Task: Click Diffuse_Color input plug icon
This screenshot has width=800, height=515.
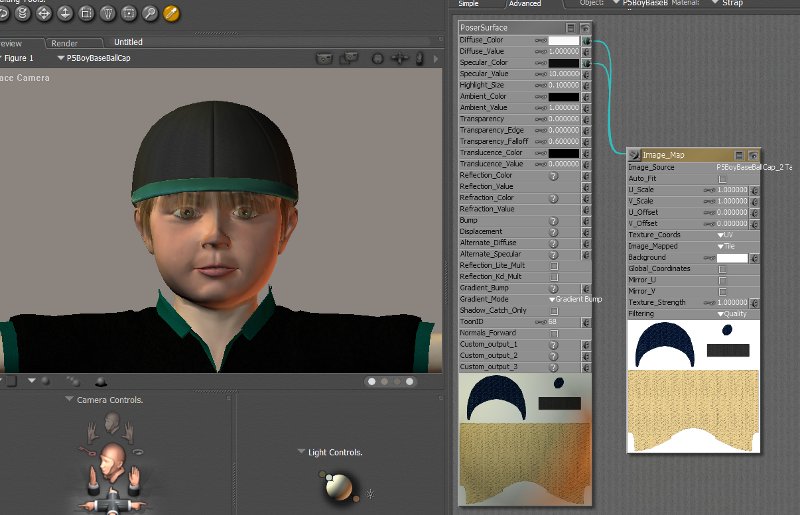Action: point(586,40)
